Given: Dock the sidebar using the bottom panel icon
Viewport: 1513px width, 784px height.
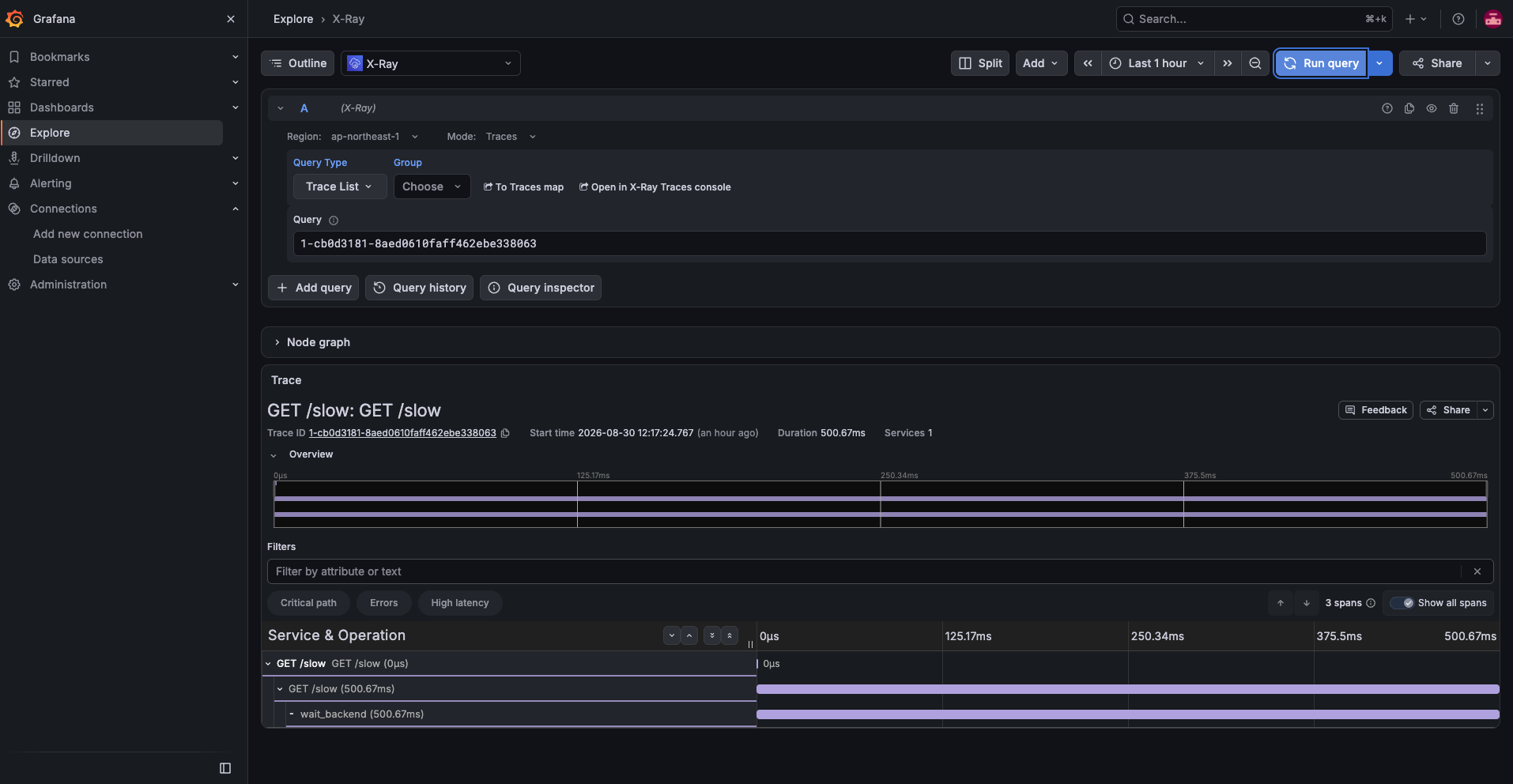Looking at the screenshot, I should 225,768.
